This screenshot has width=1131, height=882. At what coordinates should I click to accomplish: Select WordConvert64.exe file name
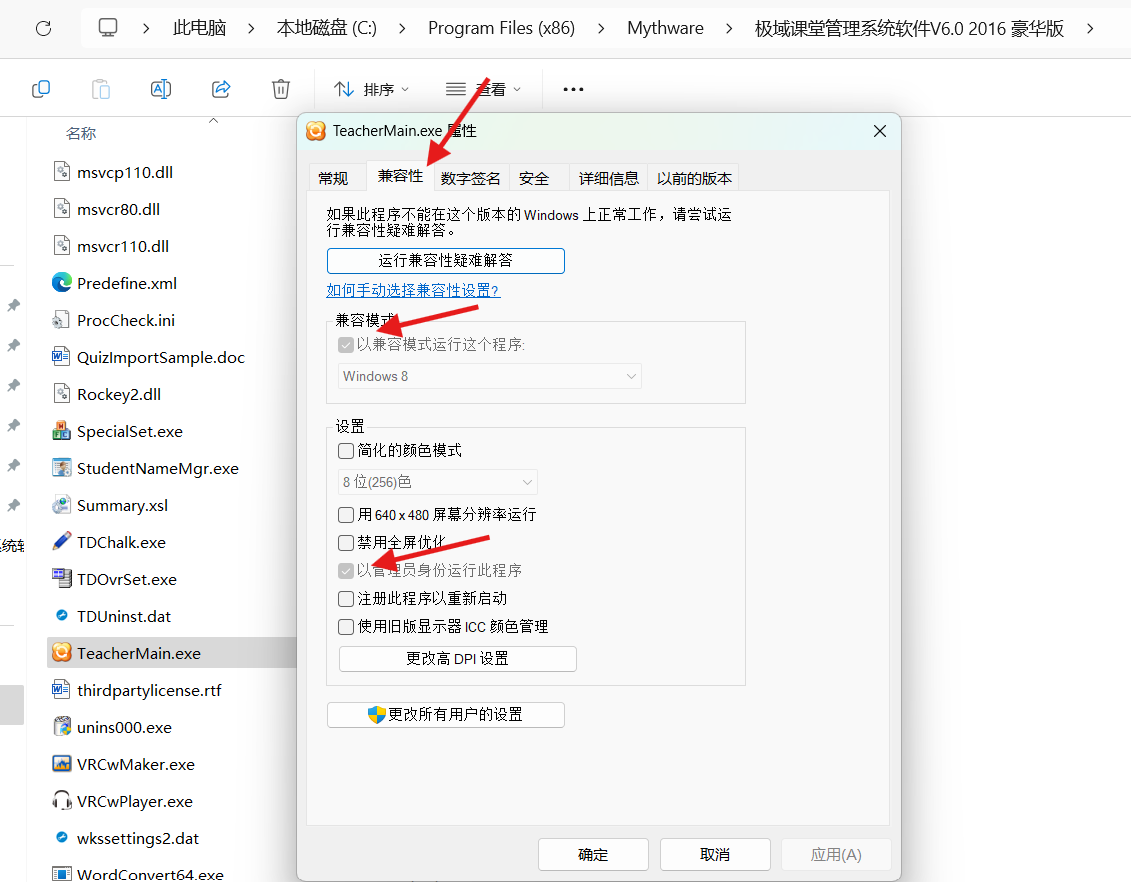point(150,874)
